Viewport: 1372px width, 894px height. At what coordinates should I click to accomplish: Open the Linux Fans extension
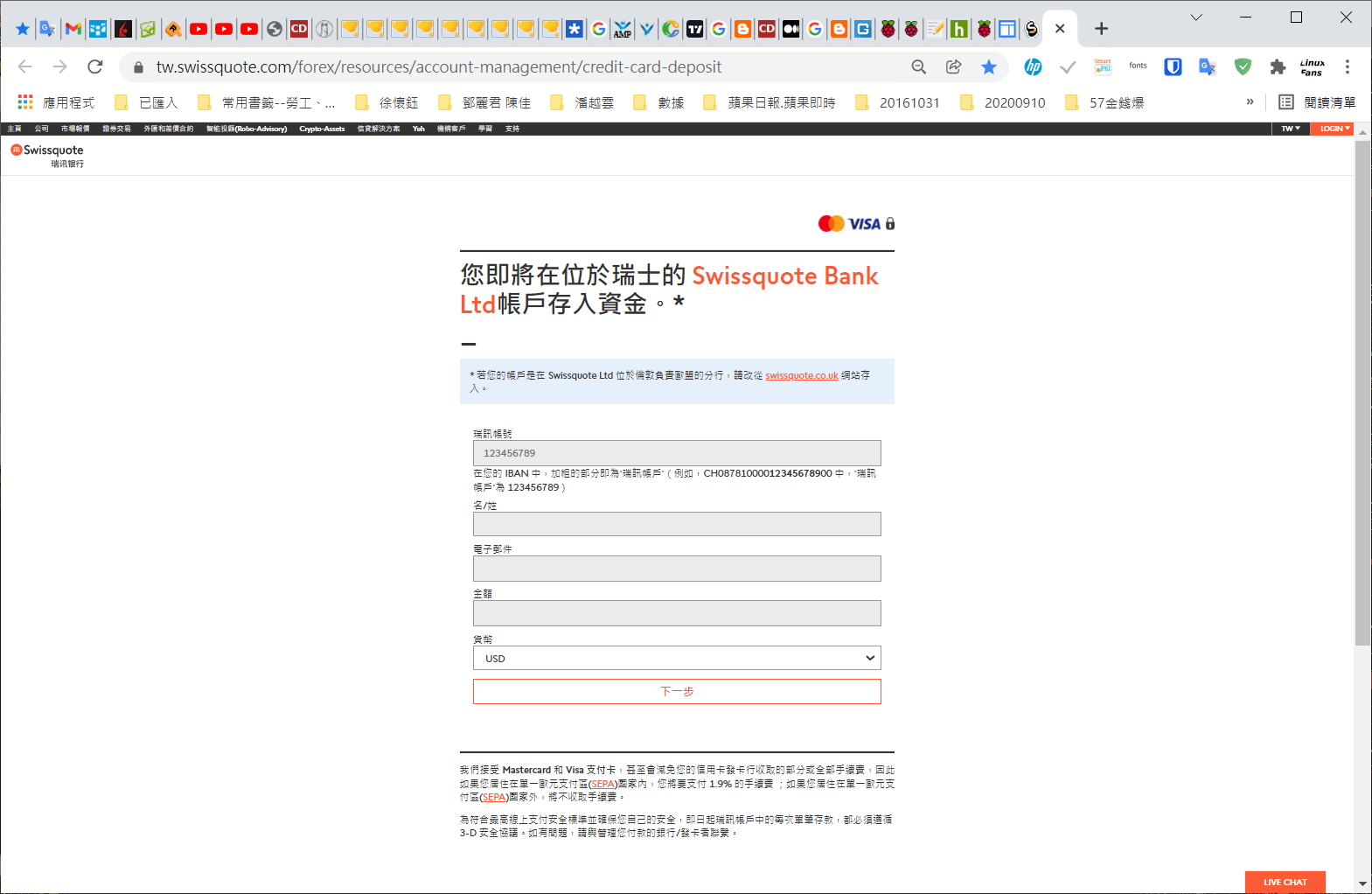(1313, 66)
